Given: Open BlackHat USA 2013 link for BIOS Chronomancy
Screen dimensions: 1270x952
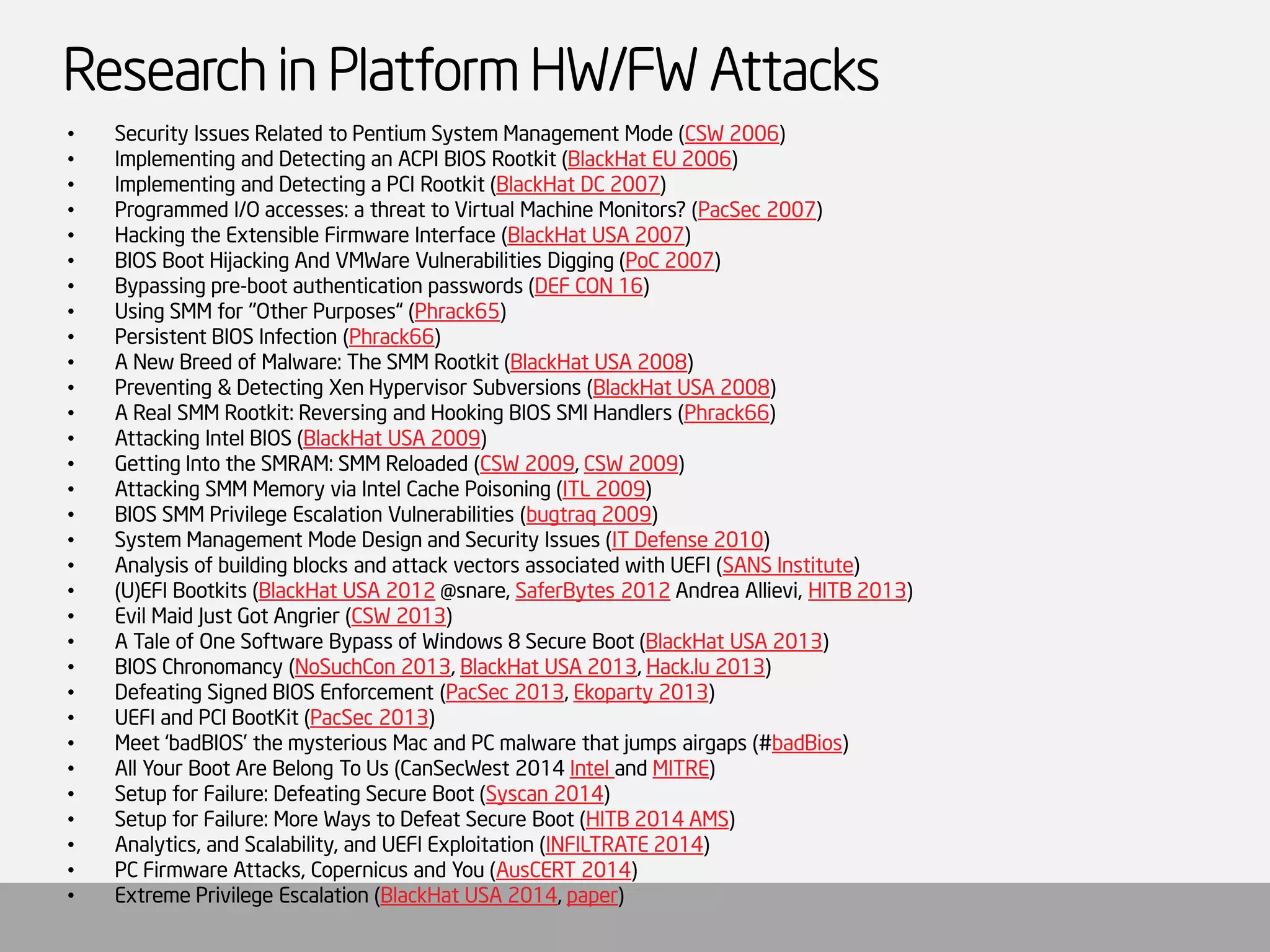Looking at the screenshot, I should point(548,668).
